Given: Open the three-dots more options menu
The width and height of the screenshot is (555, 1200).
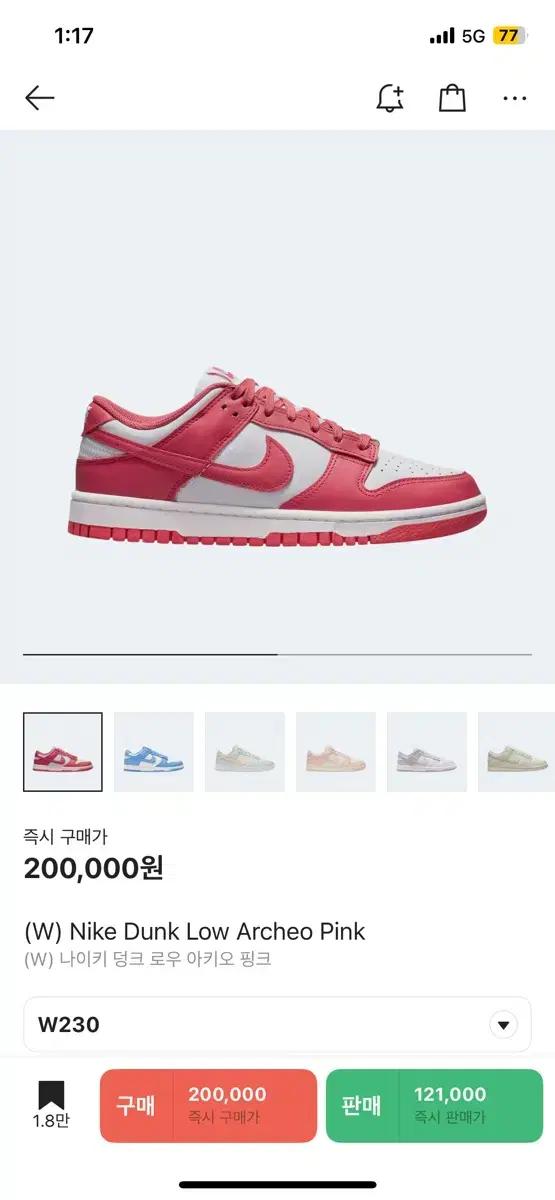Looking at the screenshot, I should pos(515,98).
